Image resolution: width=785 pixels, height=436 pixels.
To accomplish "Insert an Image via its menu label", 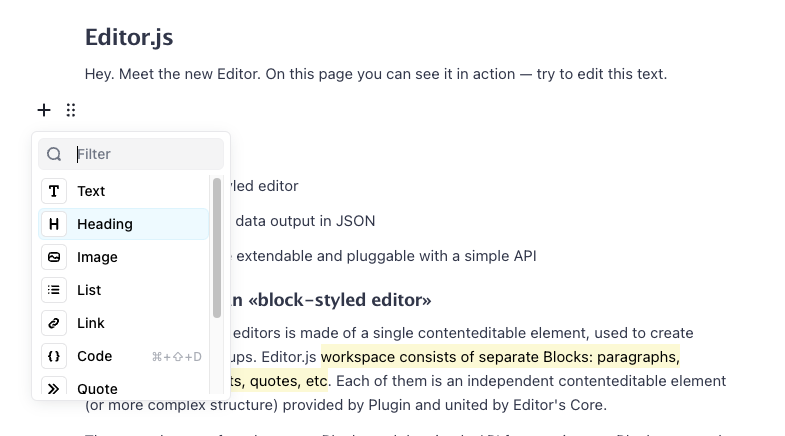I will 97,257.
